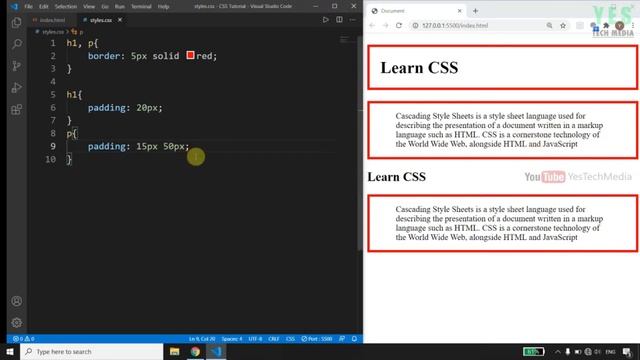Viewport: 640px width, 360px height.
Task: Click the CSS language mode indicator
Action: coord(290,339)
